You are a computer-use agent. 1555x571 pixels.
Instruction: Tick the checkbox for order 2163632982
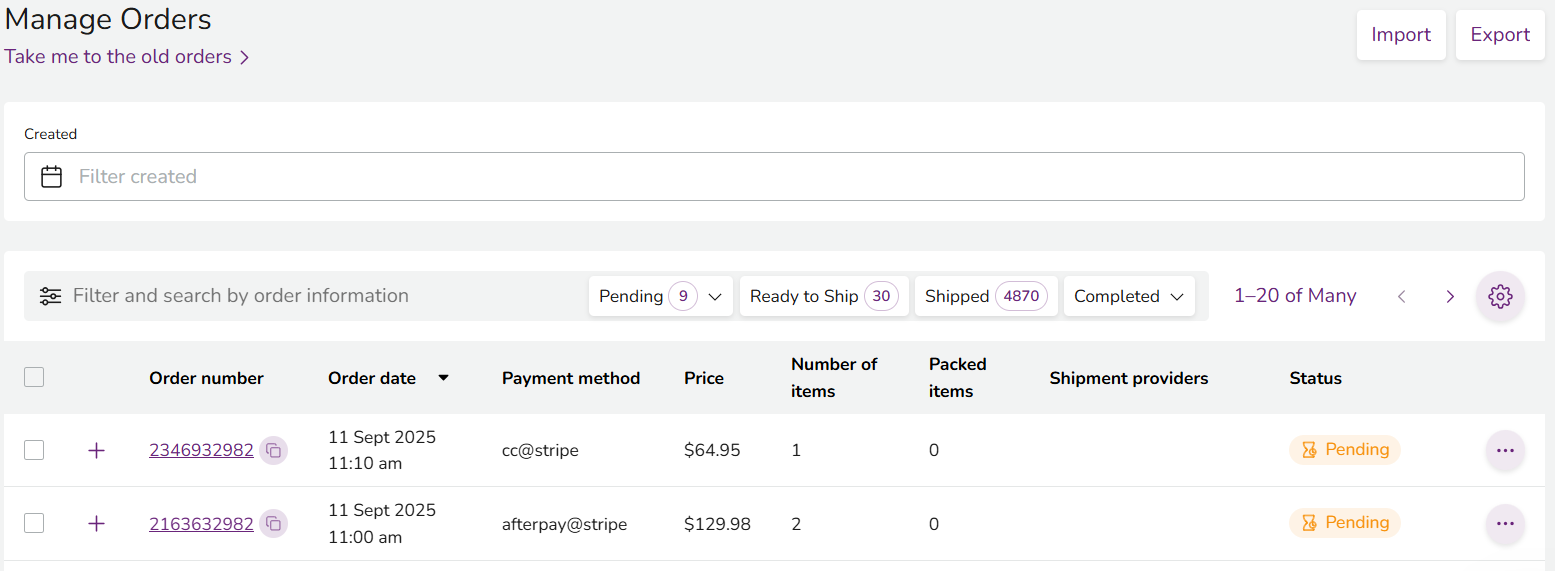(34, 523)
